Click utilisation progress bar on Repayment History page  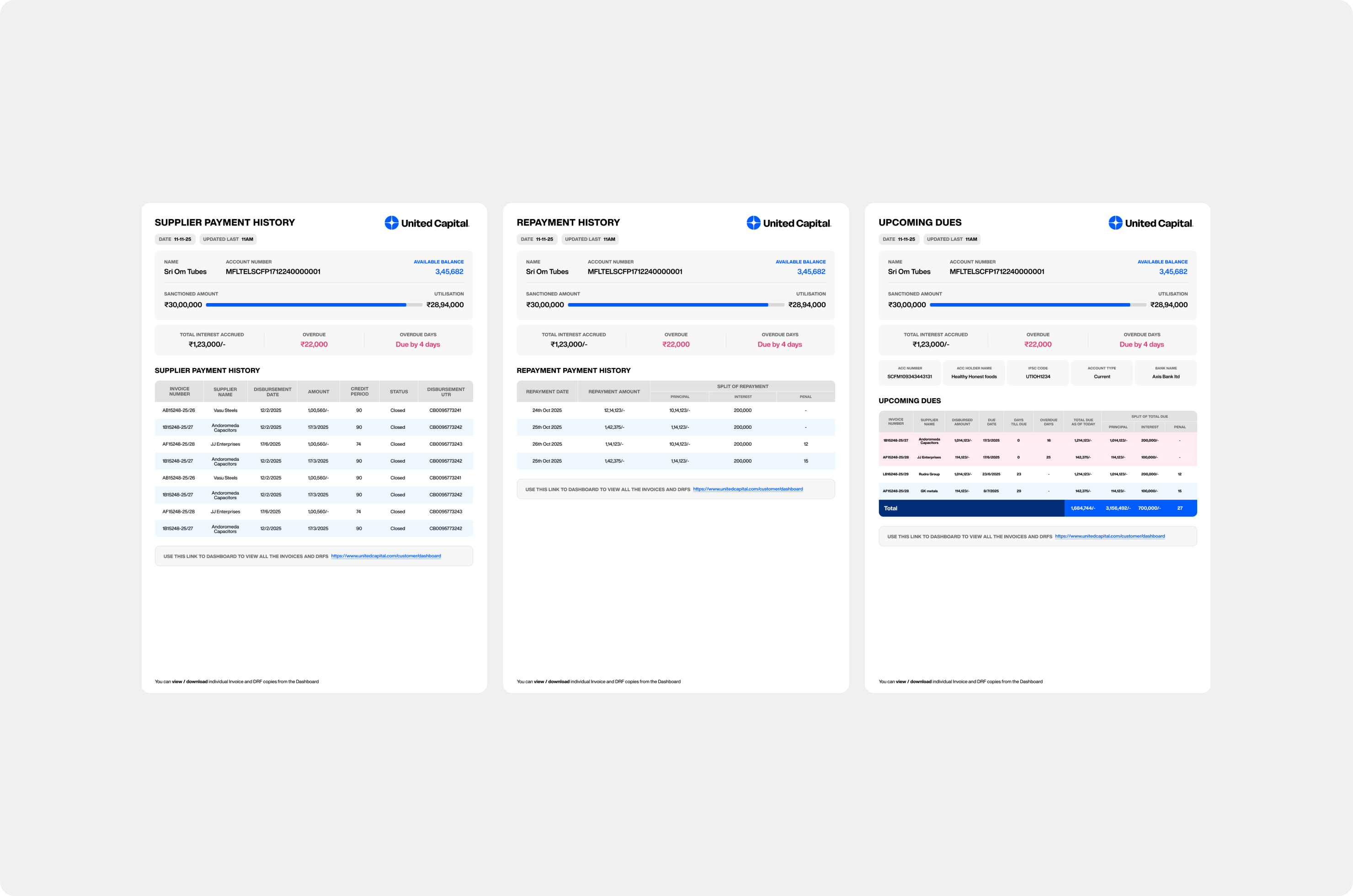coord(676,305)
